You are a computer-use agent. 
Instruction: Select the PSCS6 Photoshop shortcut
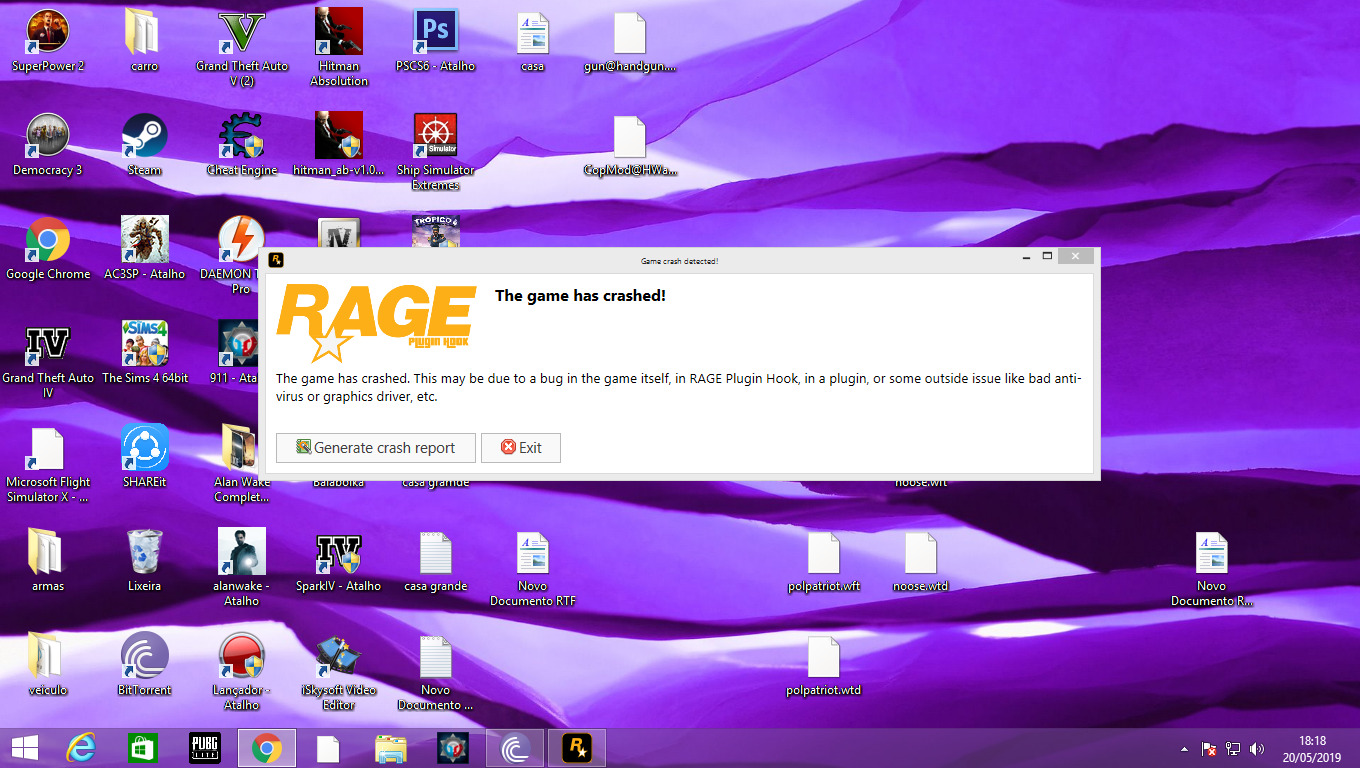(x=435, y=42)
